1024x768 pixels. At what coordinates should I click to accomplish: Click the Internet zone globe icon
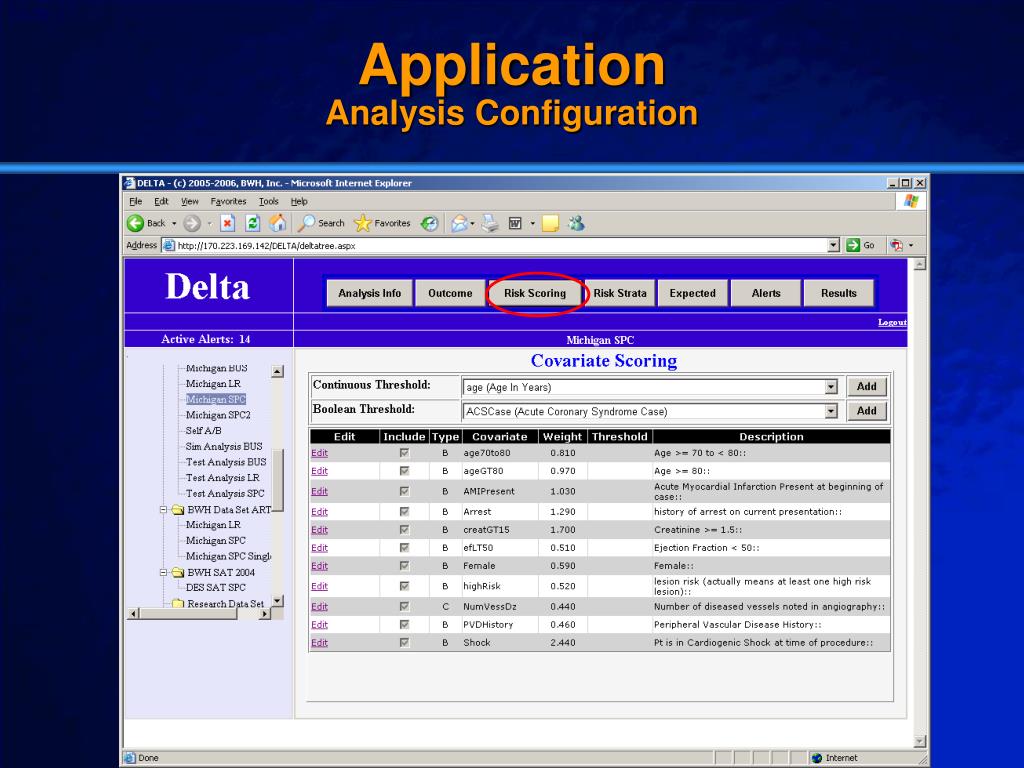(816, 758)
